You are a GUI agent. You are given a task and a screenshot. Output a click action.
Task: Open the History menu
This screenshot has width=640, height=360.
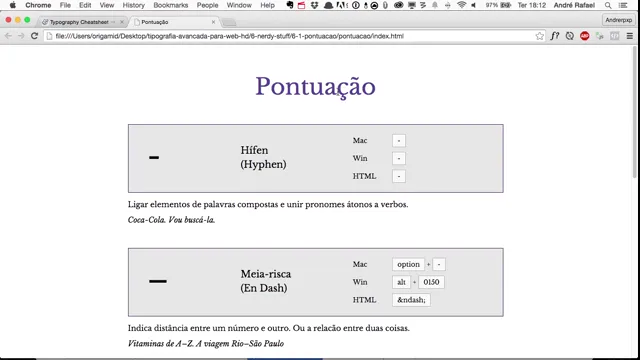pos(133,5)
